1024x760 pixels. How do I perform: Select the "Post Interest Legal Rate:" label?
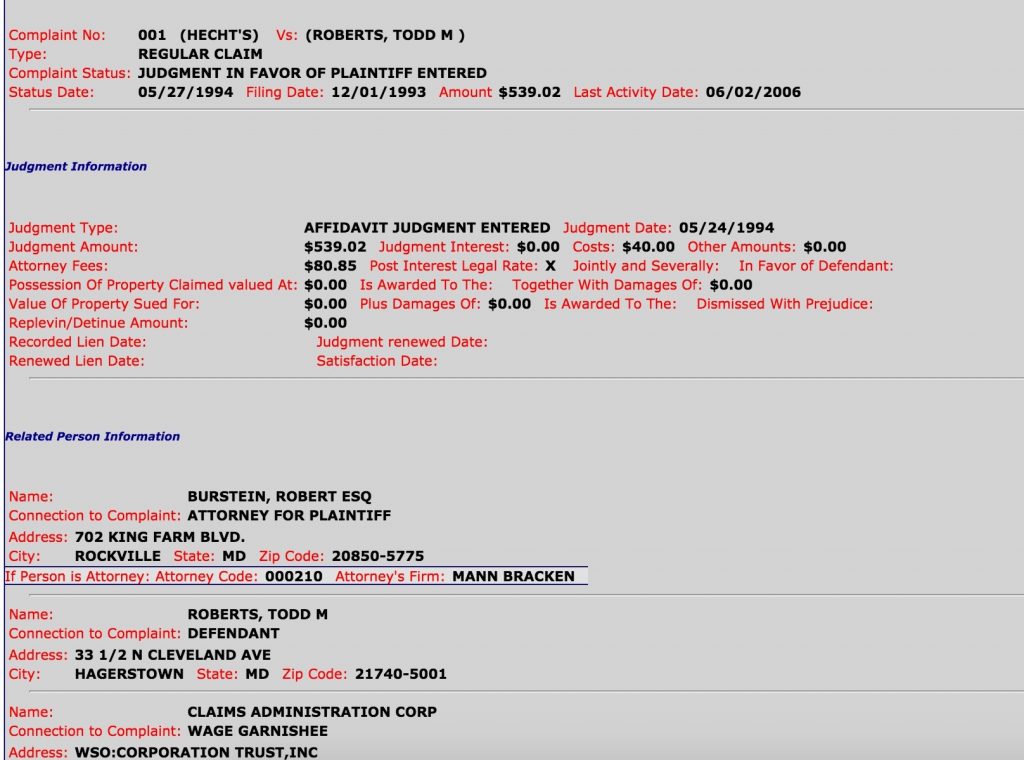[454, 266]
